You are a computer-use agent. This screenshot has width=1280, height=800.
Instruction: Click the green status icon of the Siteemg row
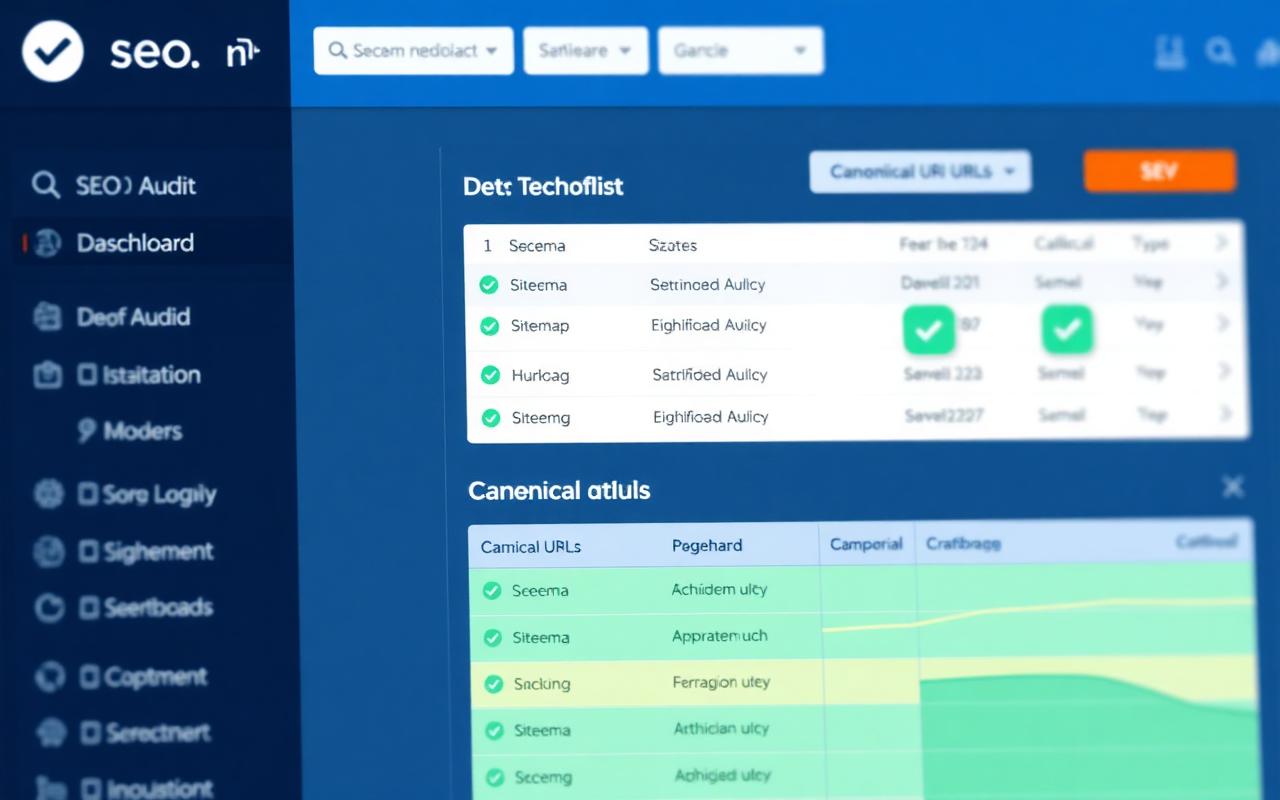point(490,418)
